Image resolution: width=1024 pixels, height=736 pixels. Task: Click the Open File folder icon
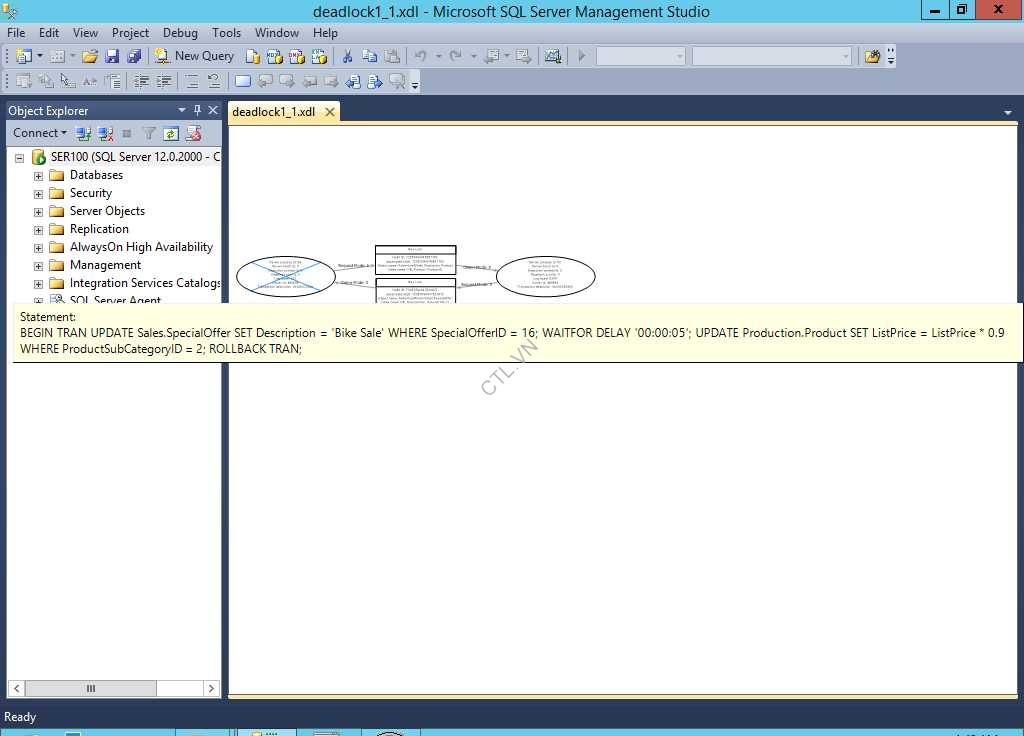90,56
